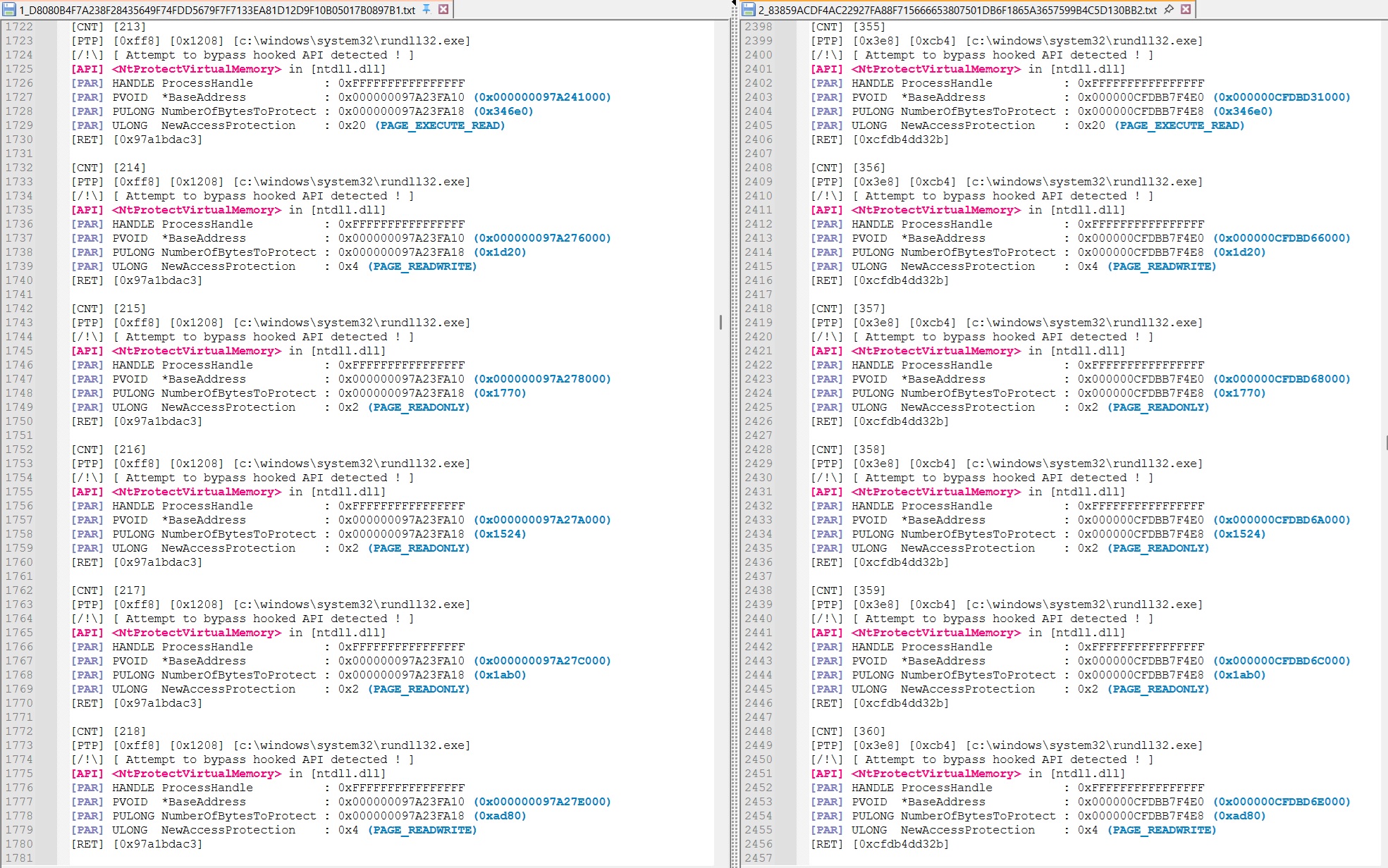Click [RET] [0xcfdb4dd32b] on line 2406
This screenshot has height=868, width=1388.
coord(880,139)
